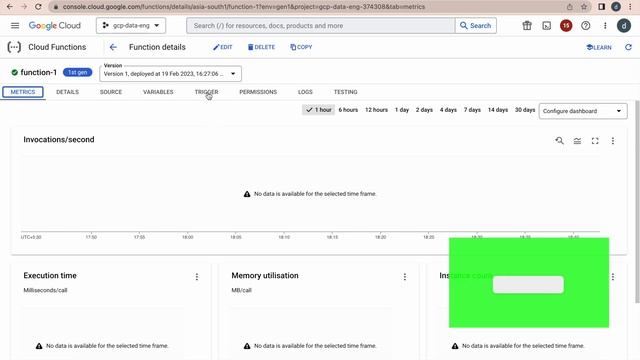This screenshot has height=360, width=640.
Task: Open more options for Memory utilisation chart
Action: click(404, 277)
